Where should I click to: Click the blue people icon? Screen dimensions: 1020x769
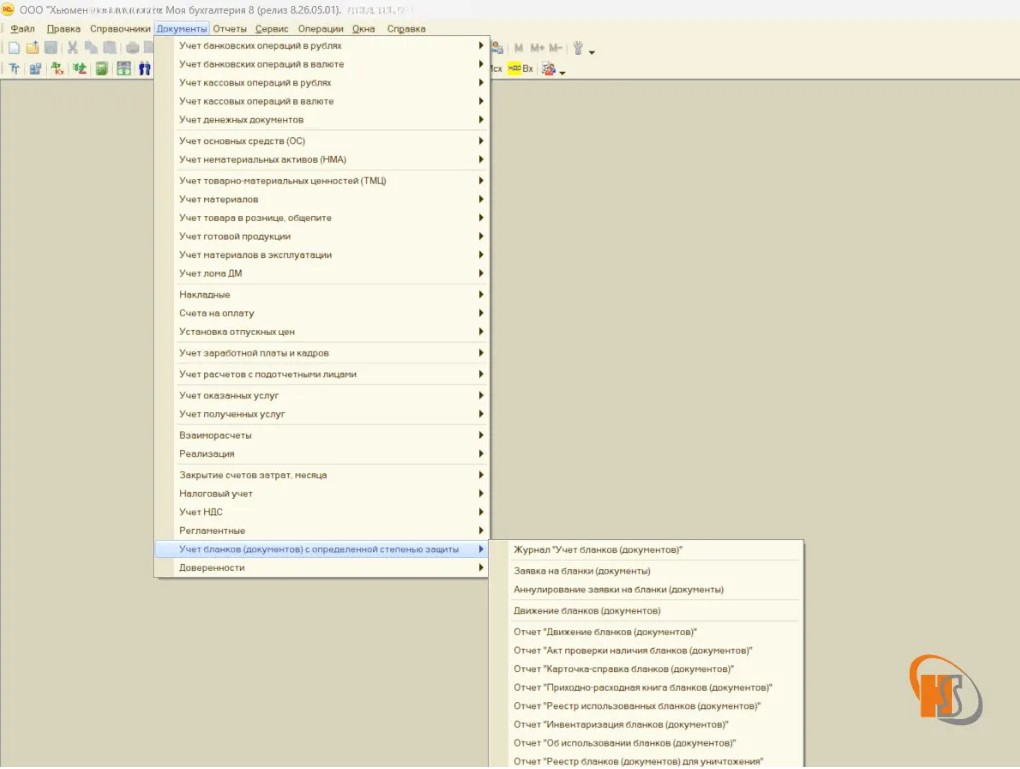pyautogui.click(x=144, y=68)
